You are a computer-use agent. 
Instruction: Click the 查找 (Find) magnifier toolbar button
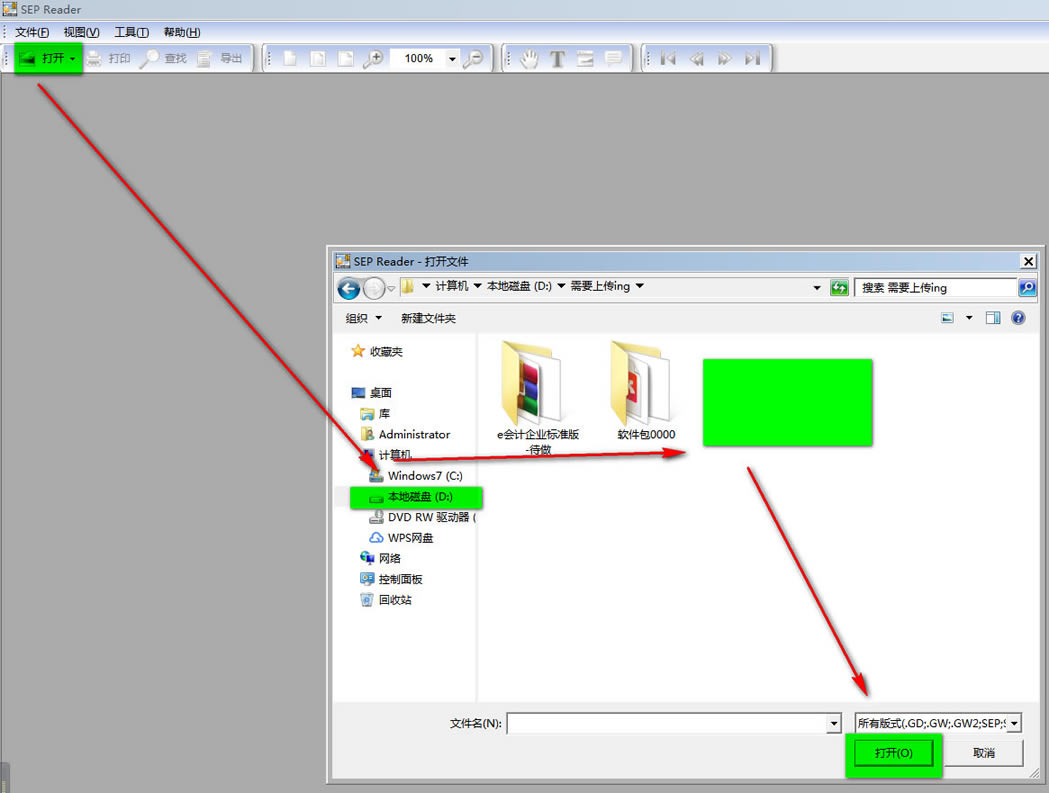pos(163,59)
